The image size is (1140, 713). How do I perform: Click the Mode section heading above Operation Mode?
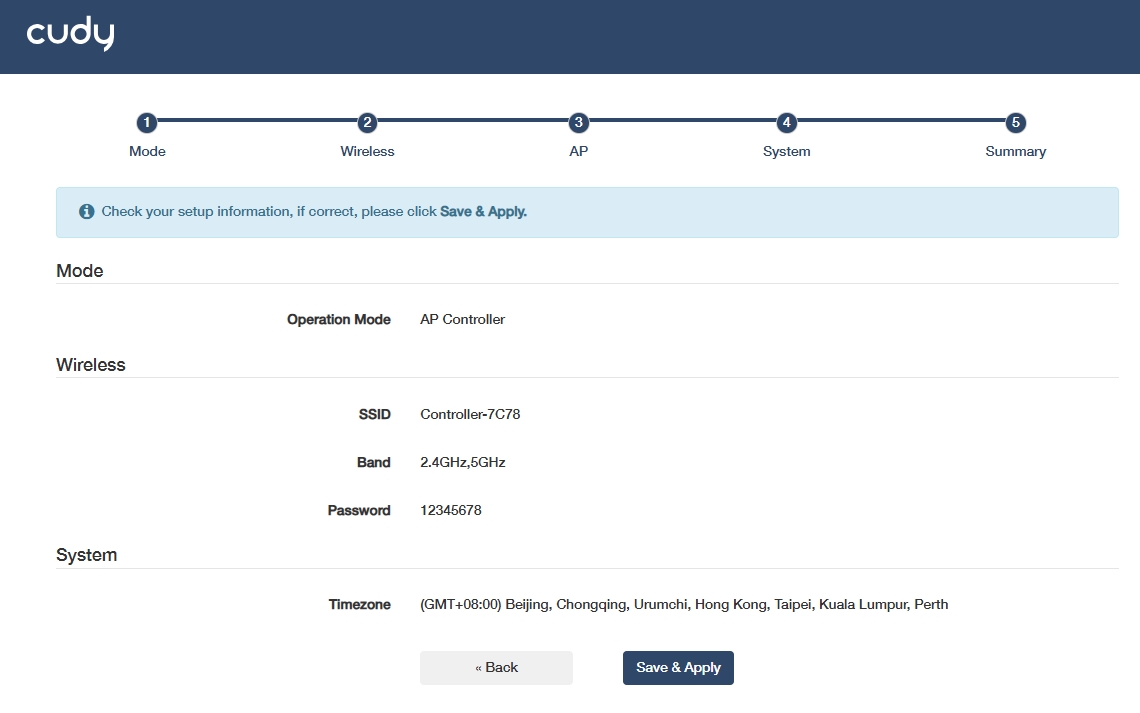(80, 270)
